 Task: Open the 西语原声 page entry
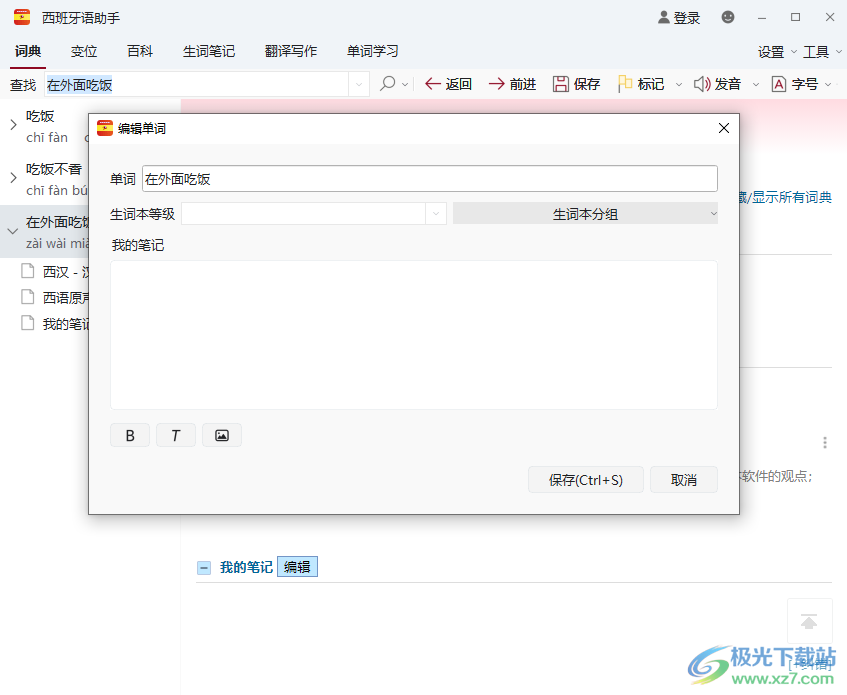click(x=55, y=298)
